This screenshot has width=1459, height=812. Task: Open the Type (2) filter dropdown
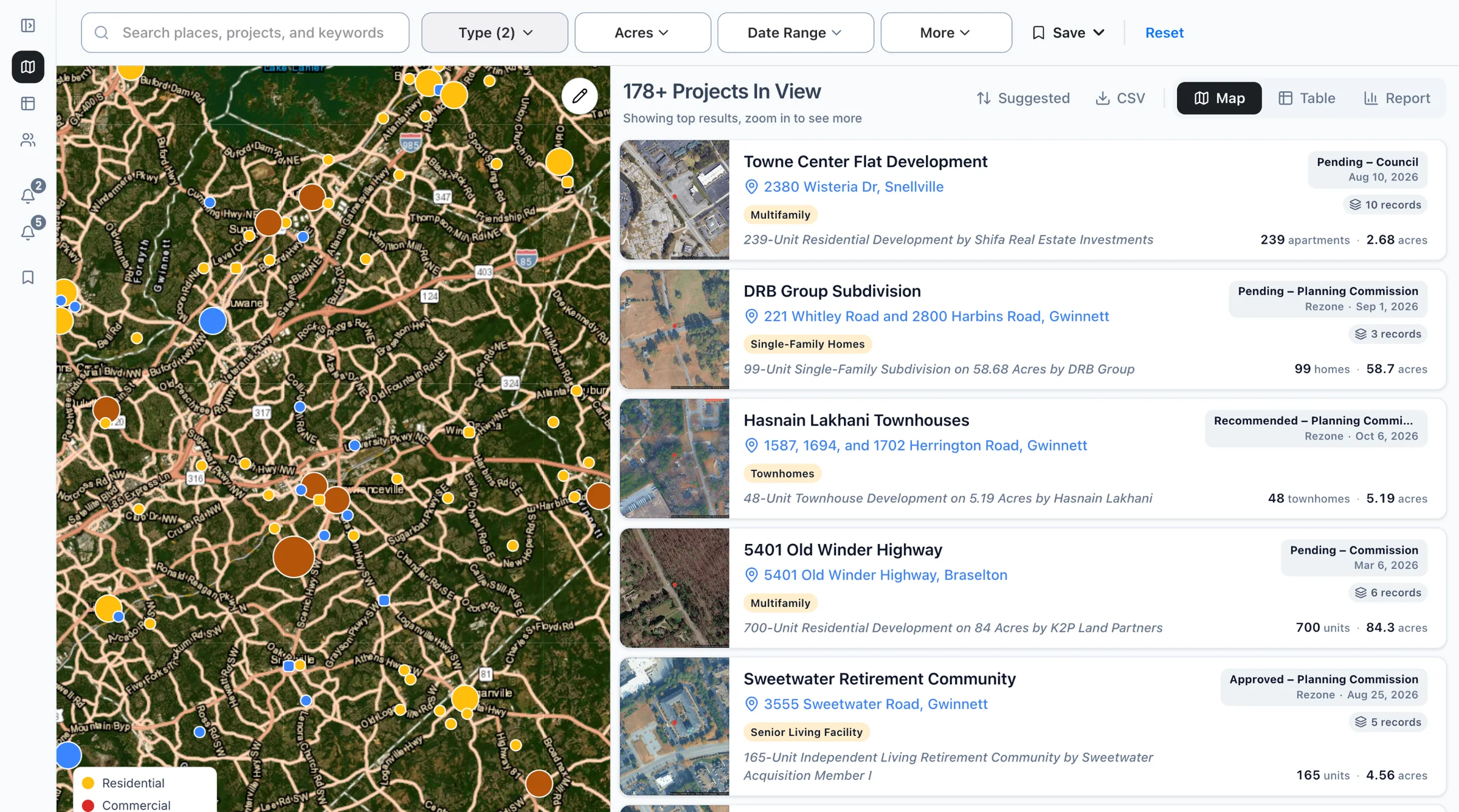tap(495, 33)
